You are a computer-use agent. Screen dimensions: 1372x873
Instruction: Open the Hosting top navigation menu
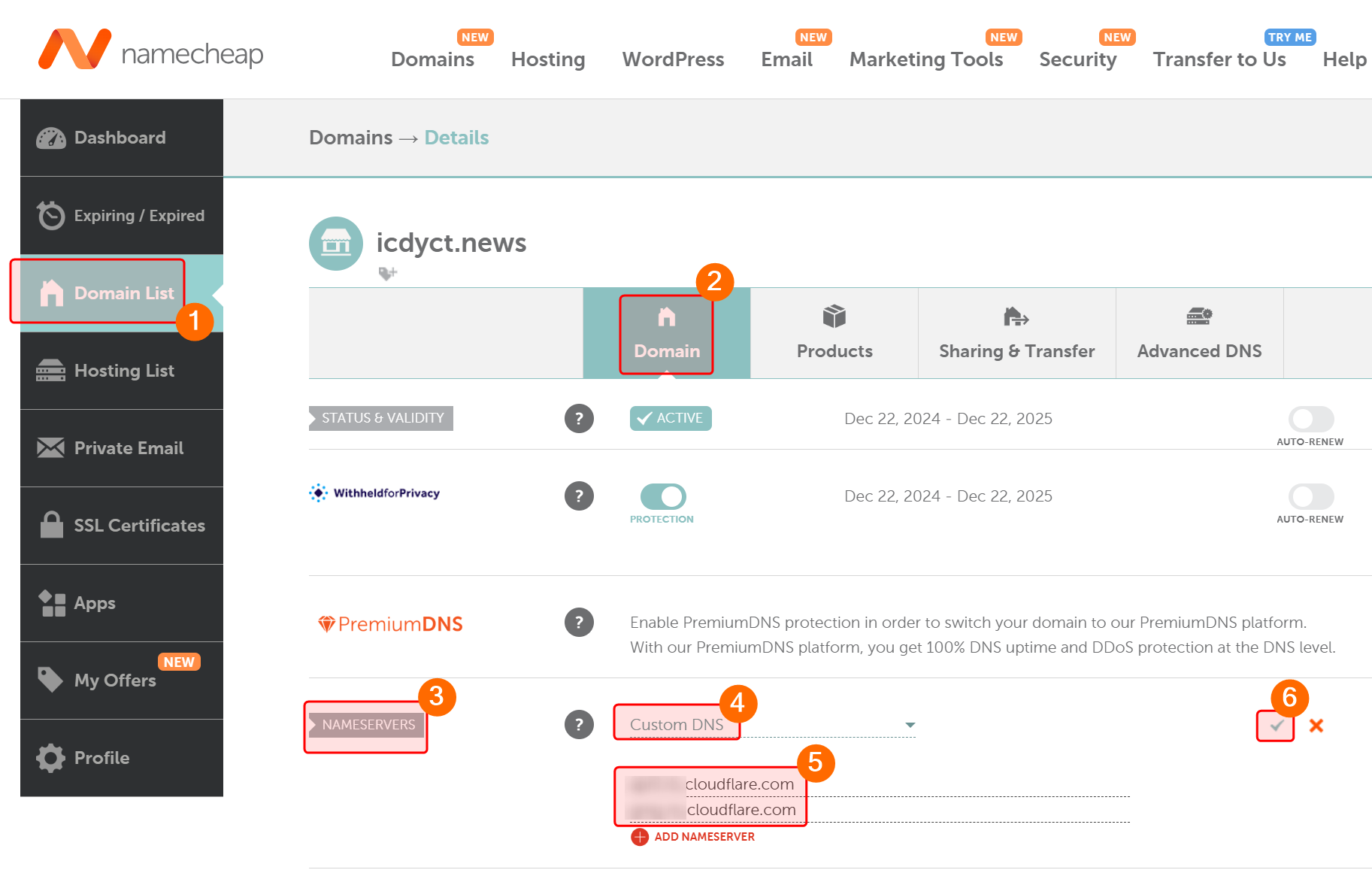pyautogui.click(x=547, y=59)
